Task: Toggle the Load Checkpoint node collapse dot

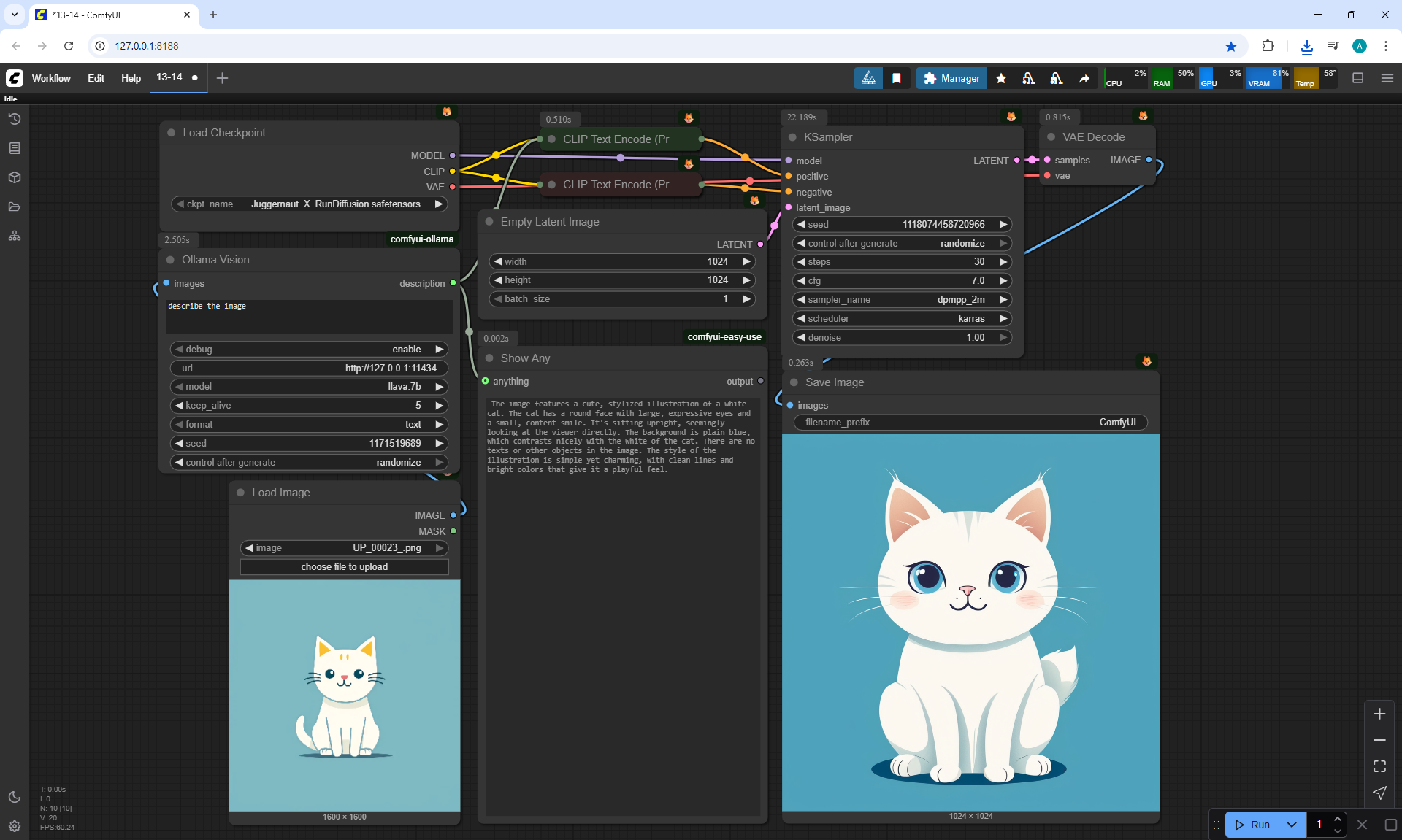Action: point(172,133)
